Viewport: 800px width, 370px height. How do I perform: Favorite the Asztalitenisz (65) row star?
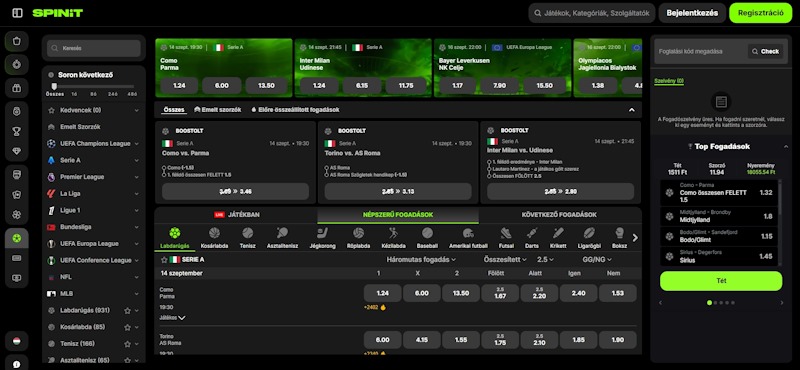pyautogui.click(x=127, y=360)
